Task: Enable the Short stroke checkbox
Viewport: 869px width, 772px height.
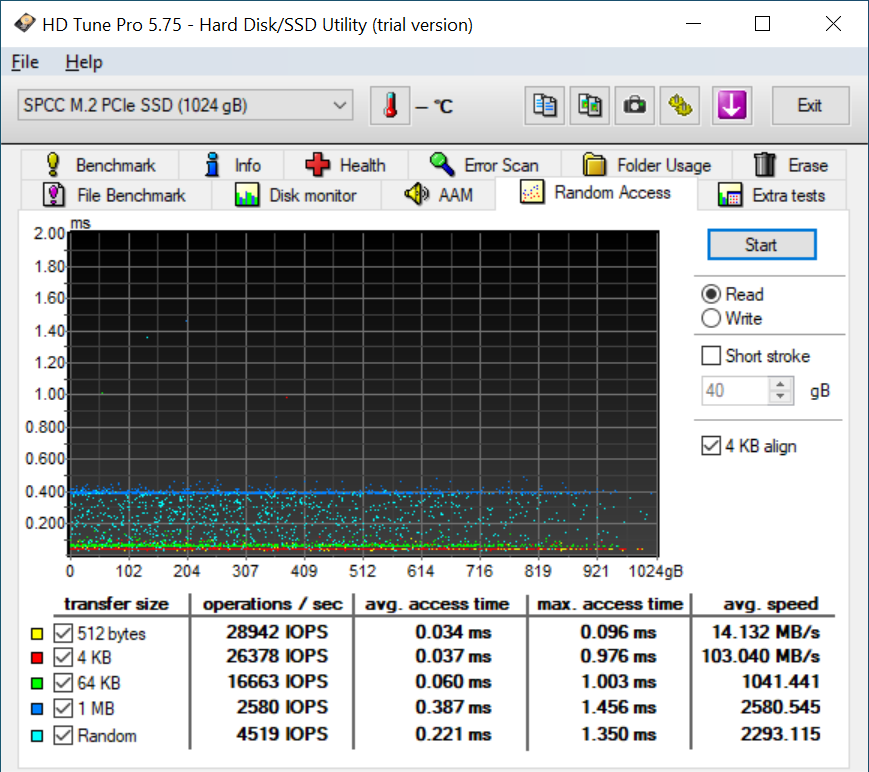Action: [712, 356]
